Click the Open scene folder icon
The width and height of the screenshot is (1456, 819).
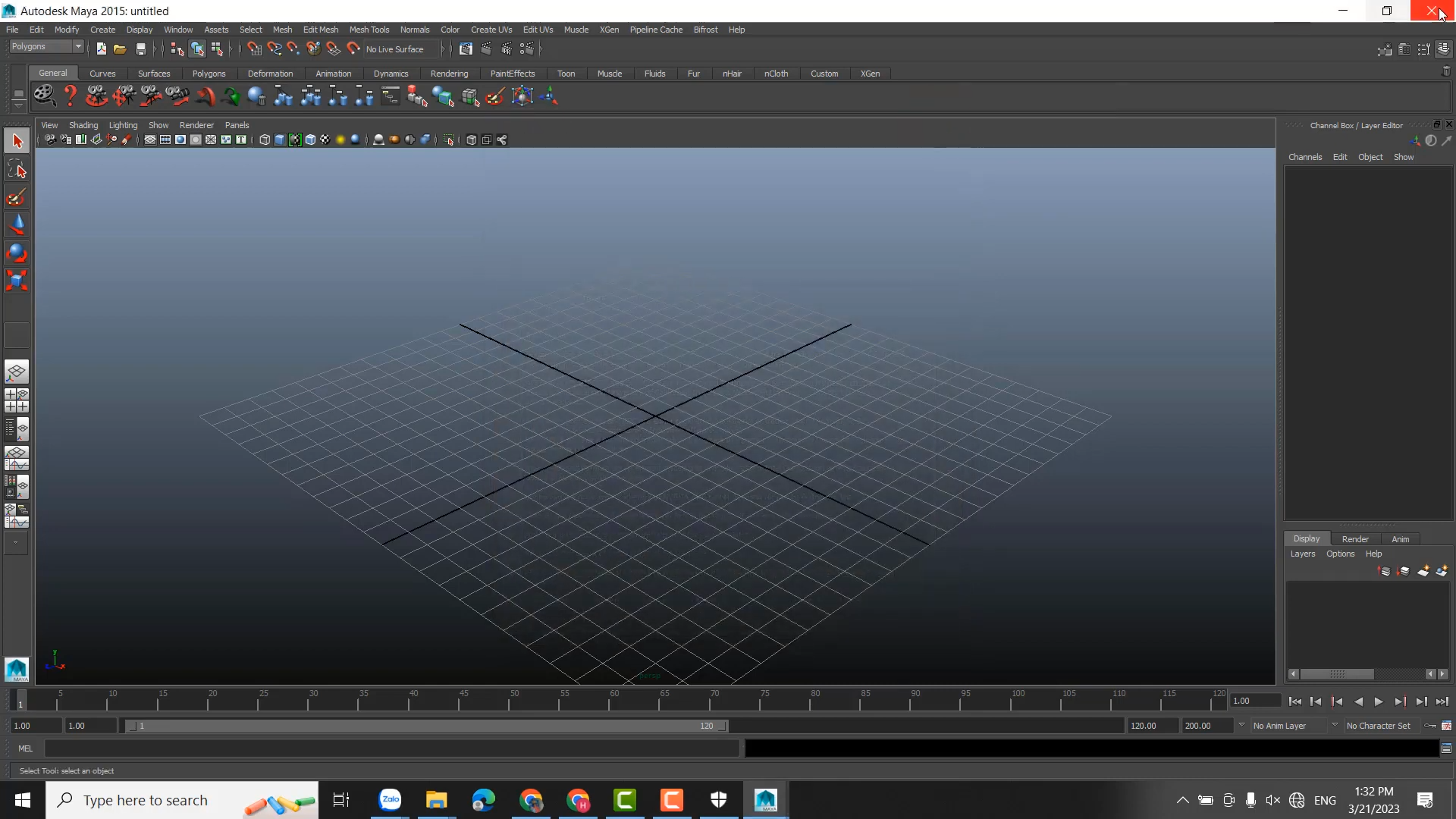pyautogui.click(x=120, y=49)
